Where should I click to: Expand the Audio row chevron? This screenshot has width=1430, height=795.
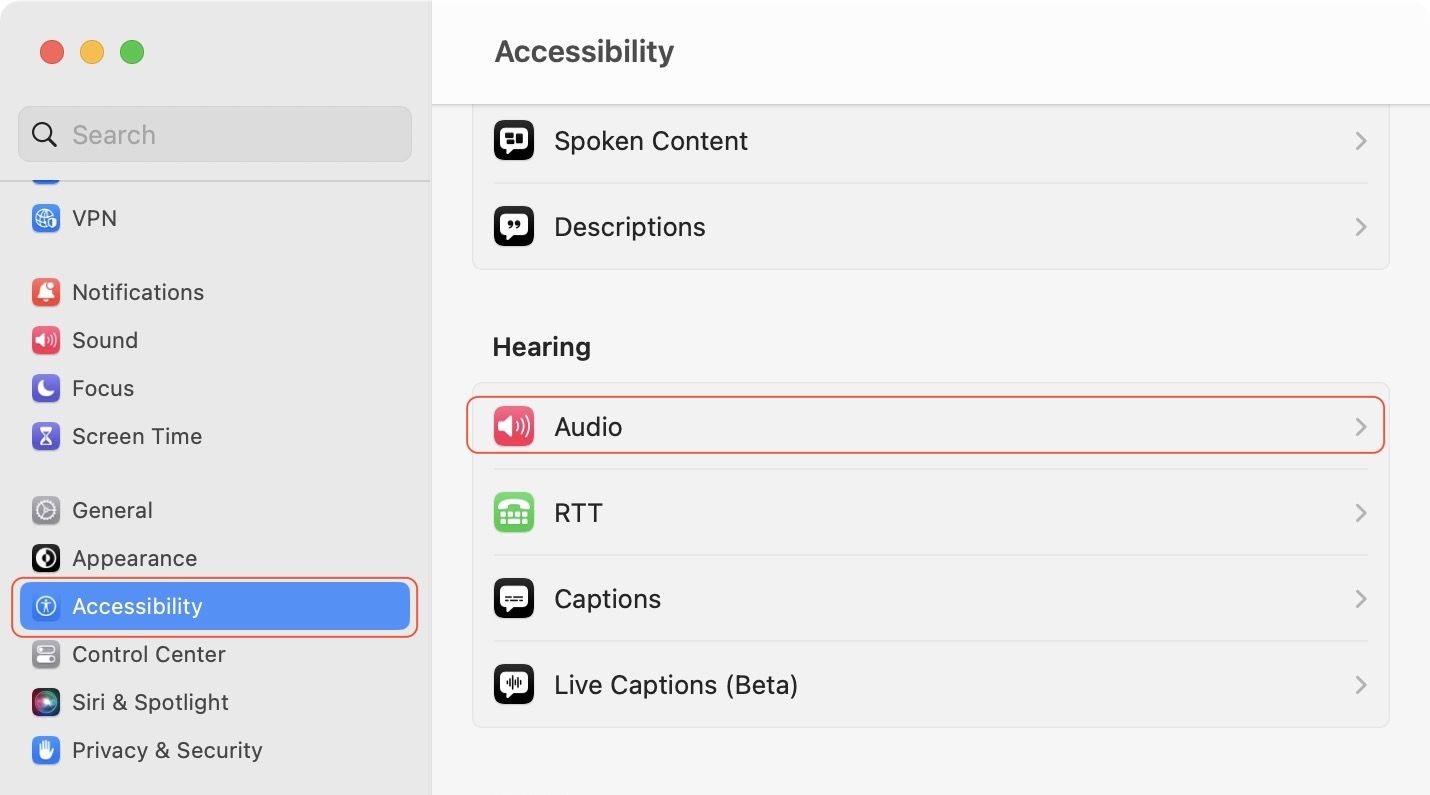(1360, 427)
